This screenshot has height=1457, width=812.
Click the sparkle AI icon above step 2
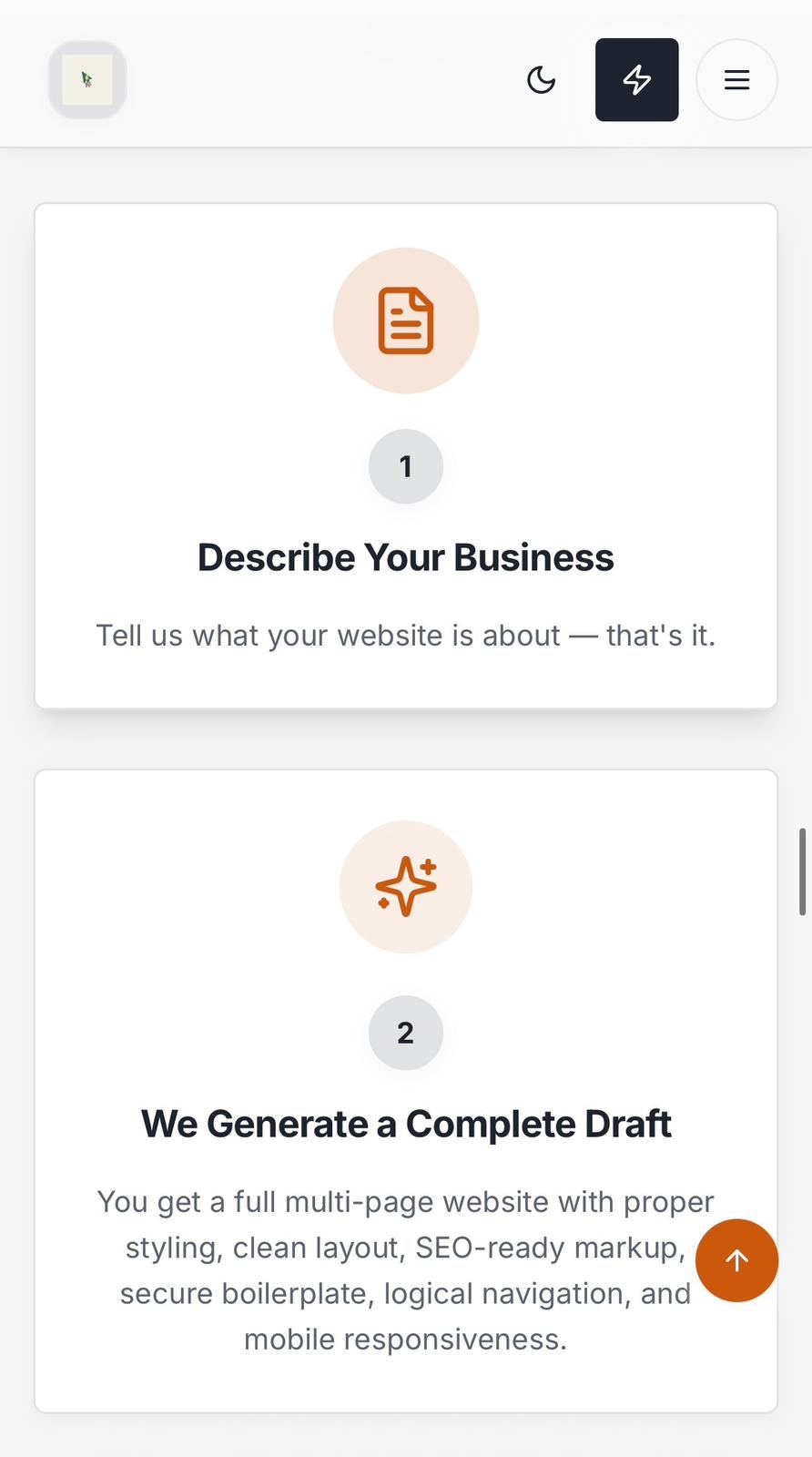pos(405,886)
